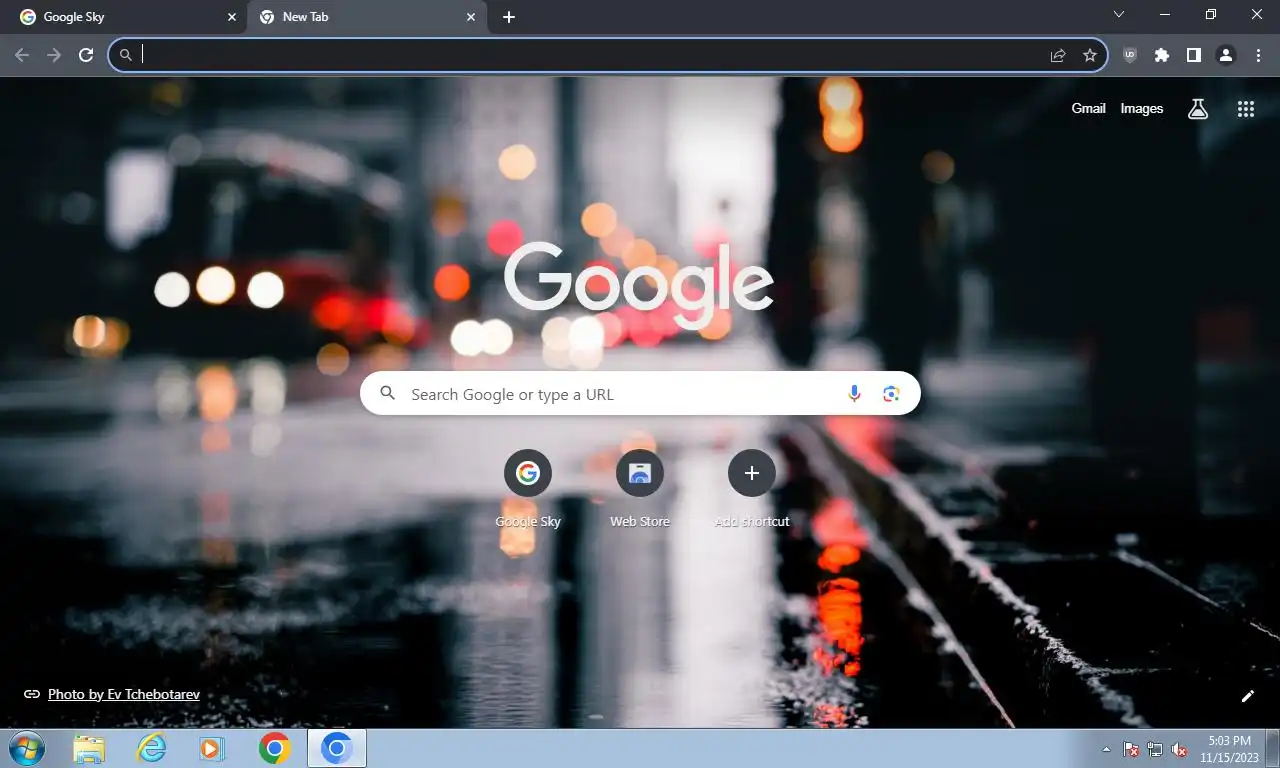
Task: Click the muted volume tray icon
Action: tap(1179, 749)
